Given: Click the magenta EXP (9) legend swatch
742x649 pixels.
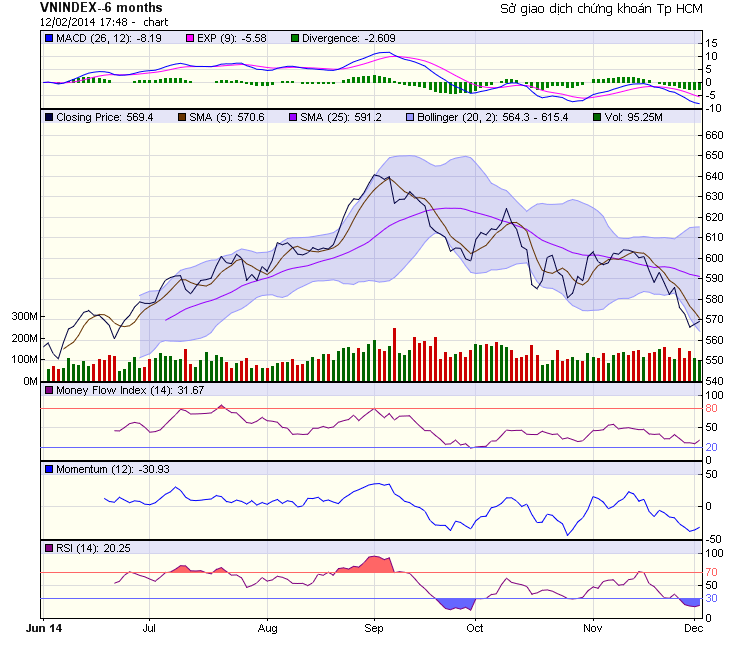Looking at the screenshot, I should 191,38.
